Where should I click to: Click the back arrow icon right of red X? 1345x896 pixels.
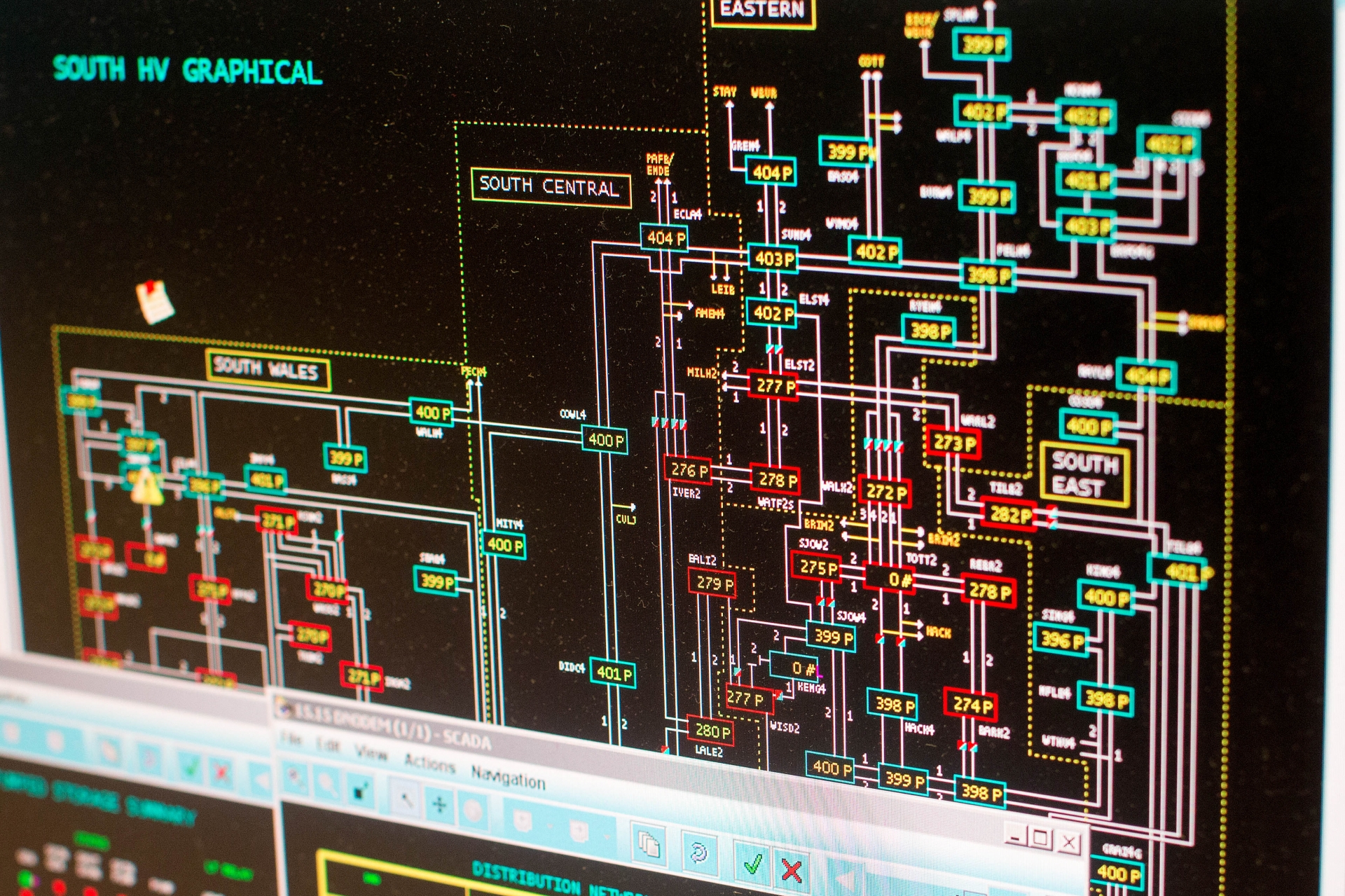coord(846,879)
